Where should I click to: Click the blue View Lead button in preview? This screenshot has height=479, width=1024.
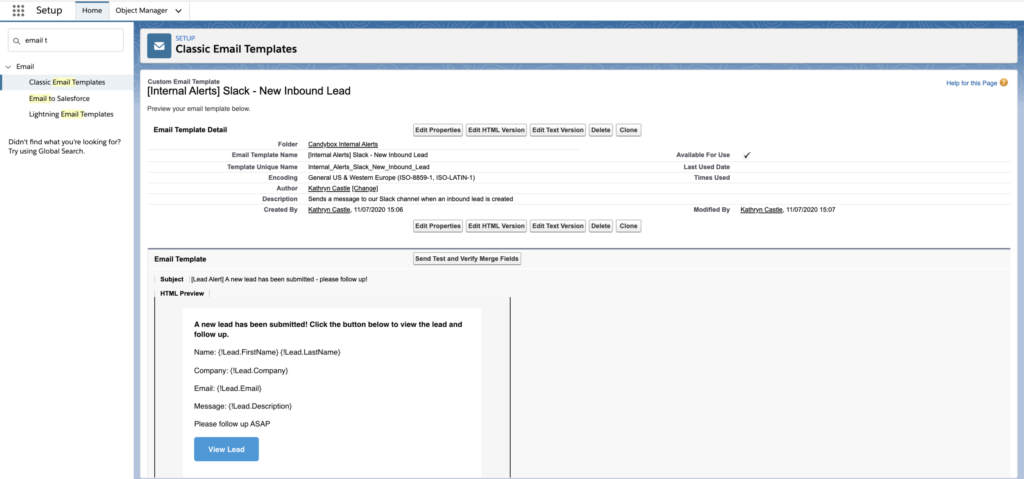click(226, 450)
